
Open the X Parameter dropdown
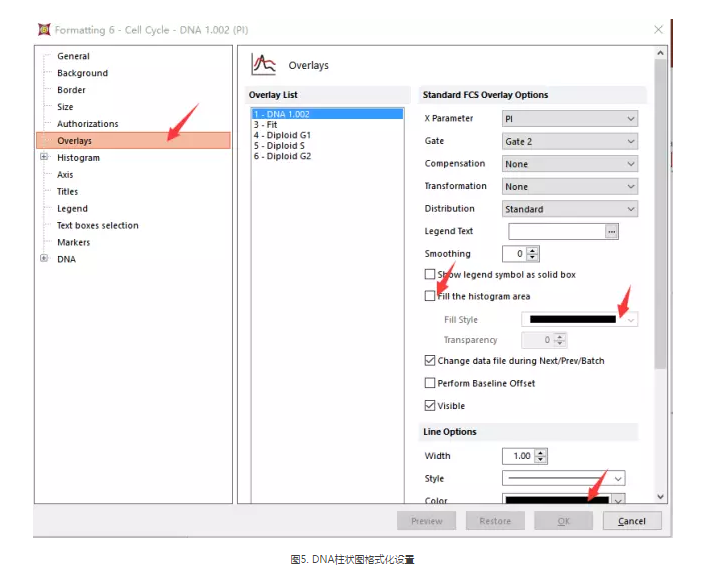[569, 119]
